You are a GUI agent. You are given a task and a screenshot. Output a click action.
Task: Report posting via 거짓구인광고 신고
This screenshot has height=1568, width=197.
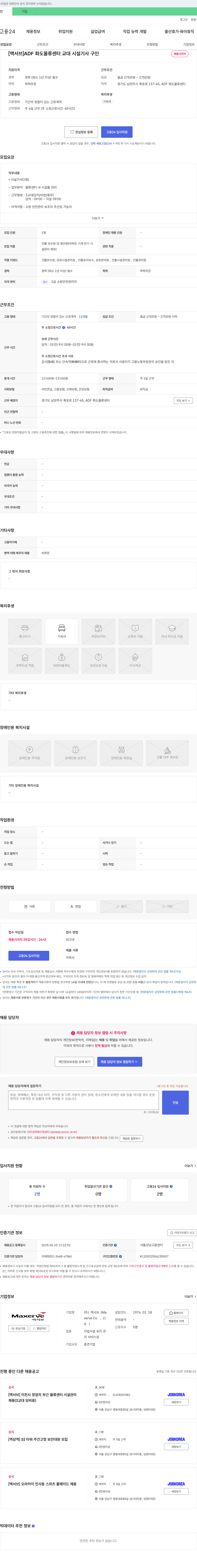182,1233
